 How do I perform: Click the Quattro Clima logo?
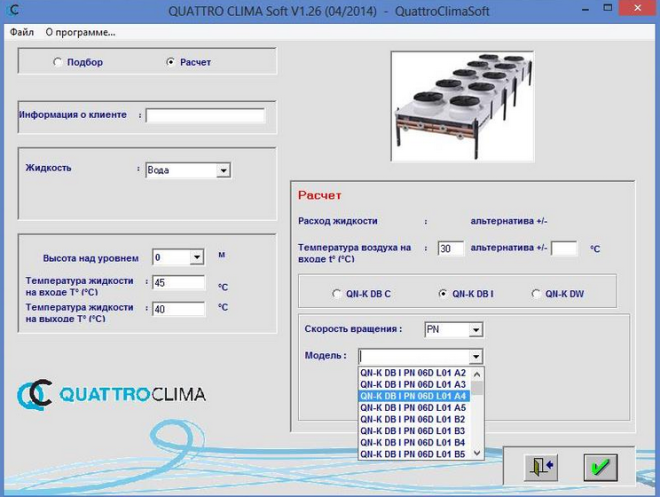(x=111, y=394)
